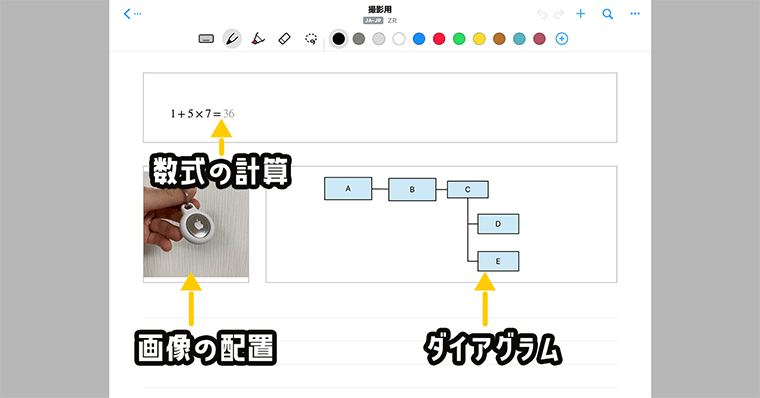
Task: Select diagram box C
Action: point(468,190)
